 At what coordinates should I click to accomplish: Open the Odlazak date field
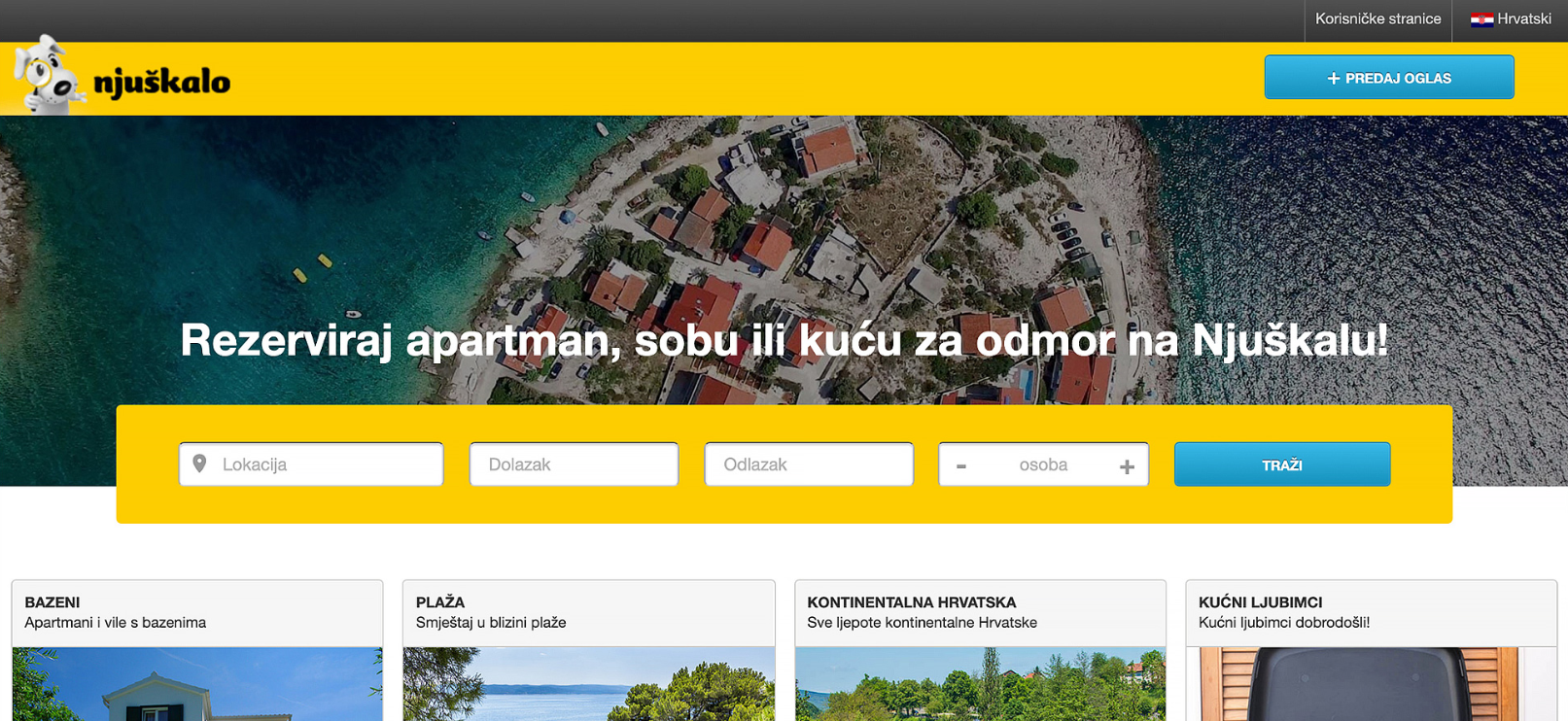click(809, 464)
